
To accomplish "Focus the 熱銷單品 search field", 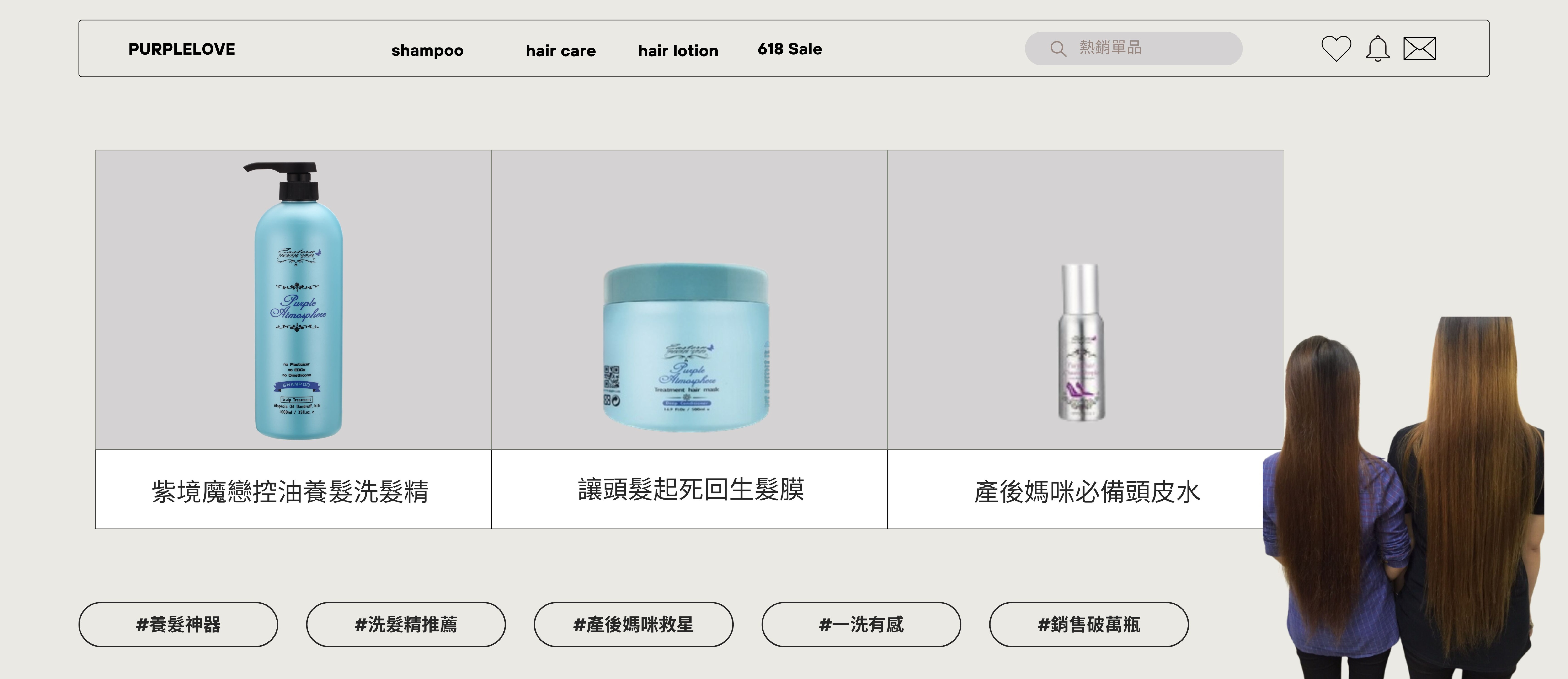I will coord(1133,48).
